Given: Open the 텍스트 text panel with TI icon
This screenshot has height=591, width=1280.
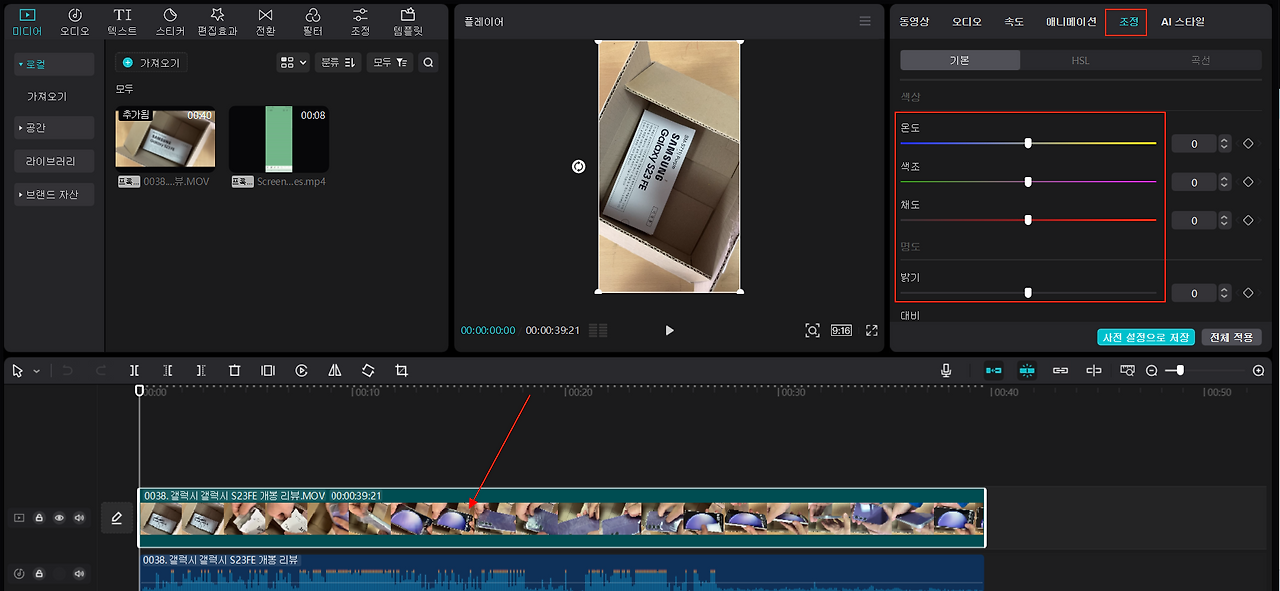Looking at the screenshot, I should pos(122,22).
